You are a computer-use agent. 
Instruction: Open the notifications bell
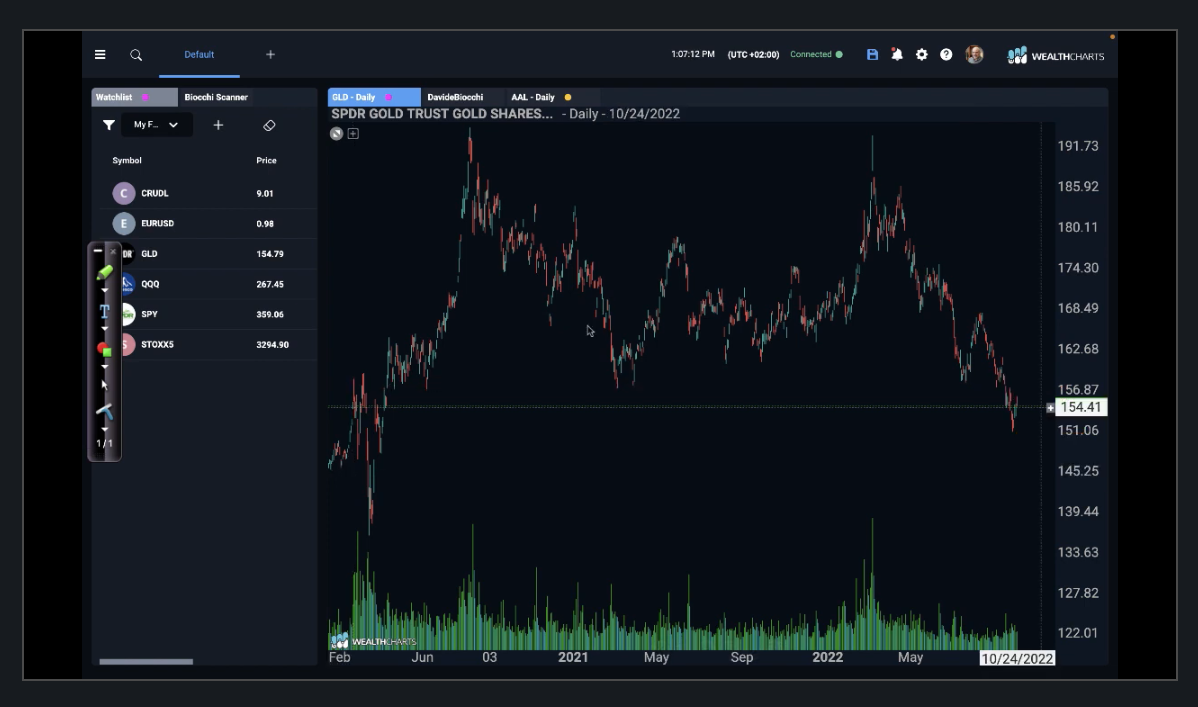click(x=897, y=54)
